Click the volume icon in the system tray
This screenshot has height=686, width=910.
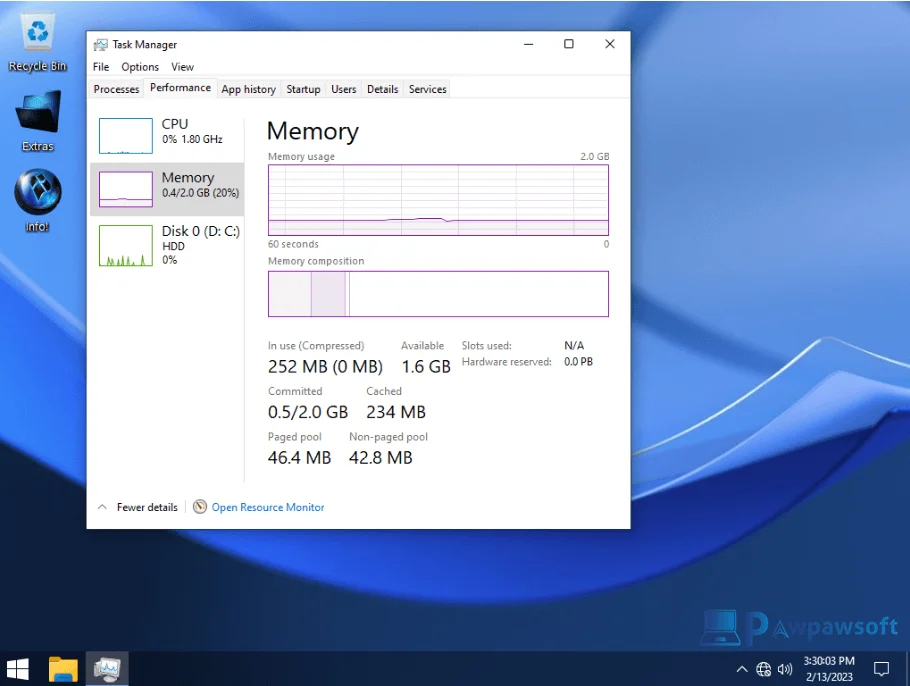pyautogui.click(x=783, y=669)
